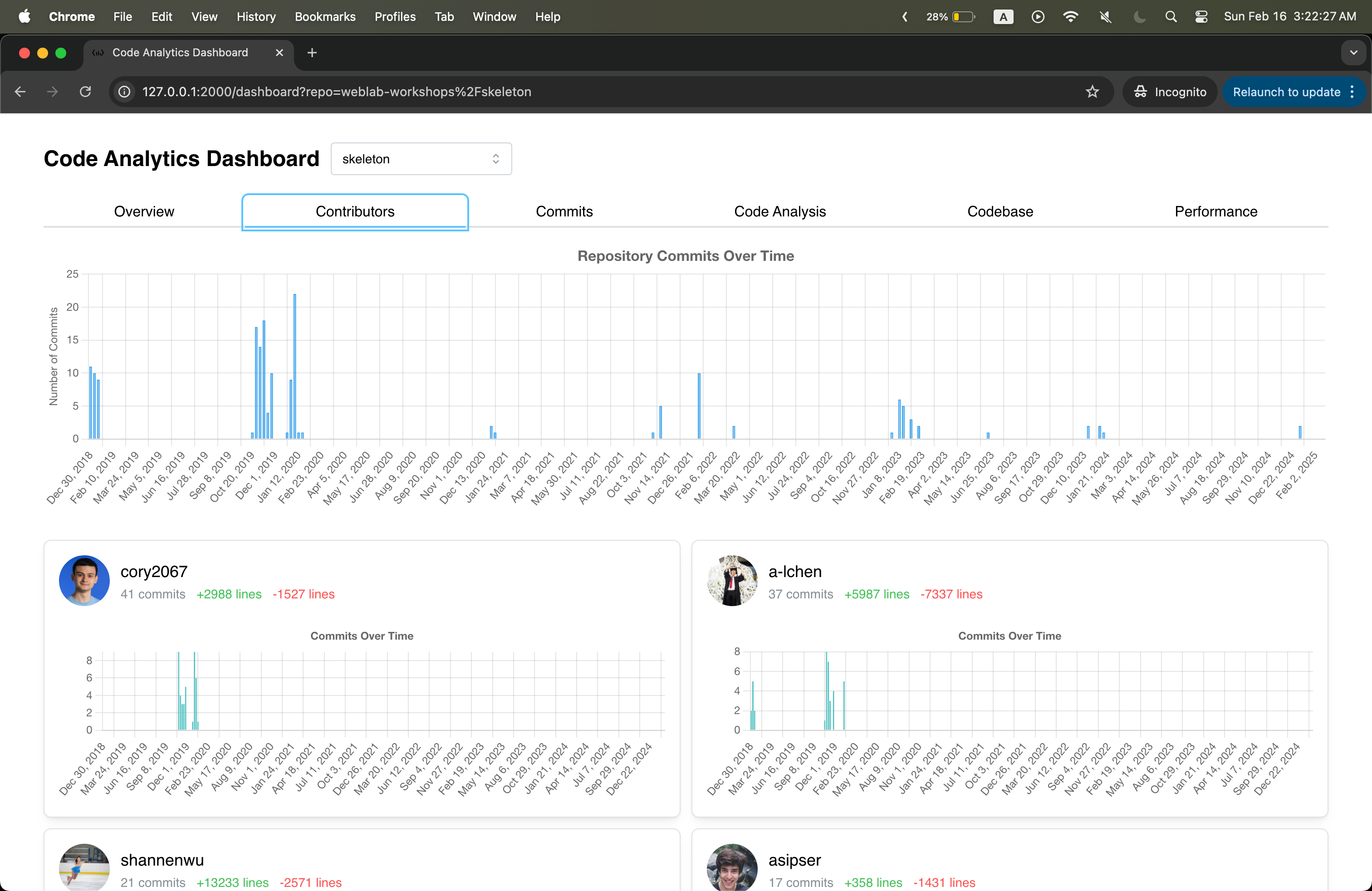The image size is (1372, 891).
Task: Open Control Center in menu bar
Action: [x=1201, y=17]
